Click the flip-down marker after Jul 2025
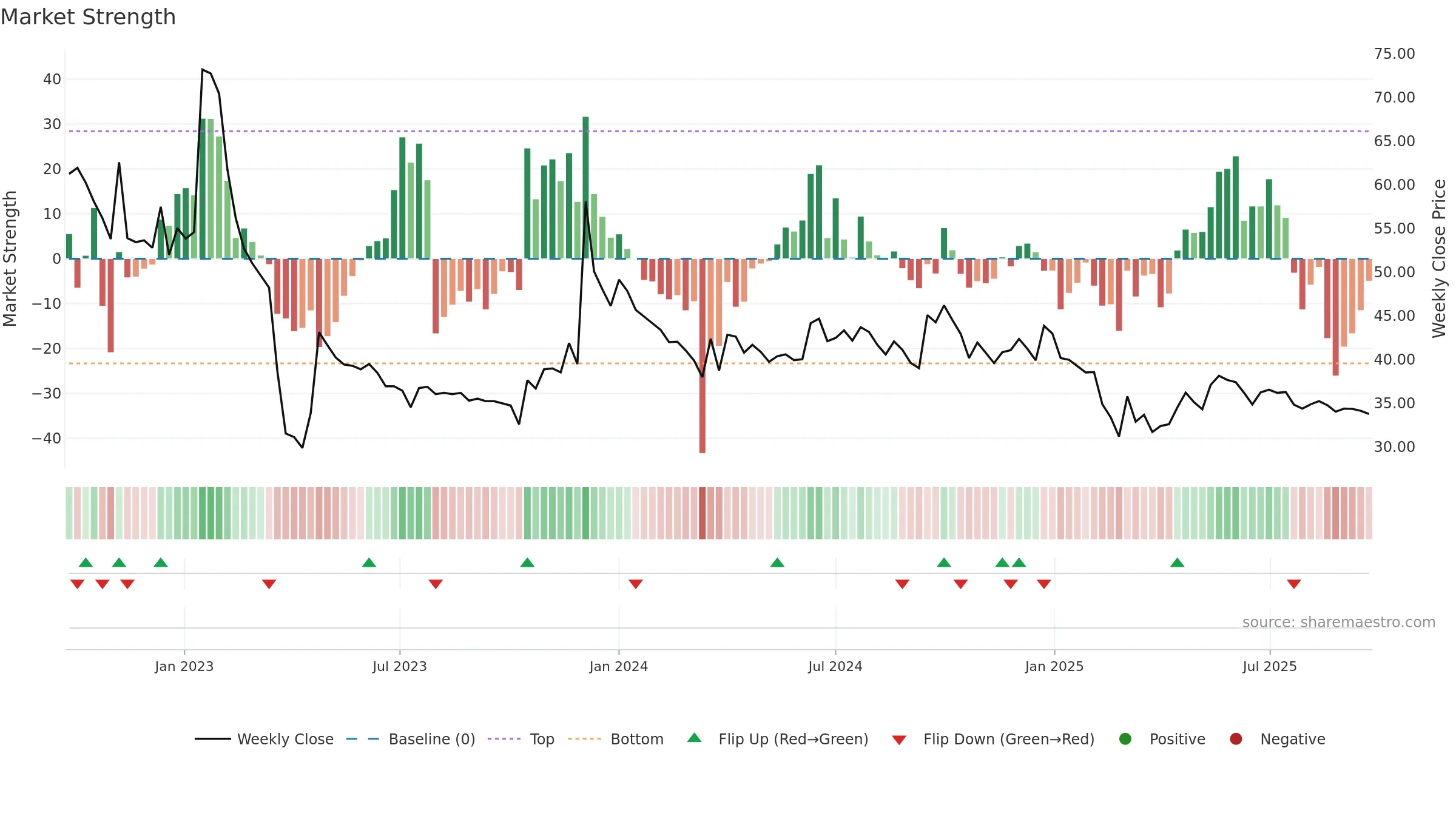This screenshot has width=1456, height=819. click(1294, 584)
